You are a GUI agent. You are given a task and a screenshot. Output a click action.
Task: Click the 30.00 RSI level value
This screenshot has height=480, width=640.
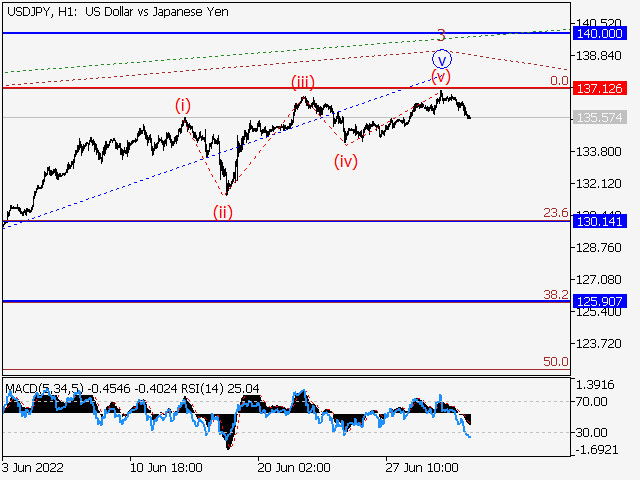coord(591,432)
